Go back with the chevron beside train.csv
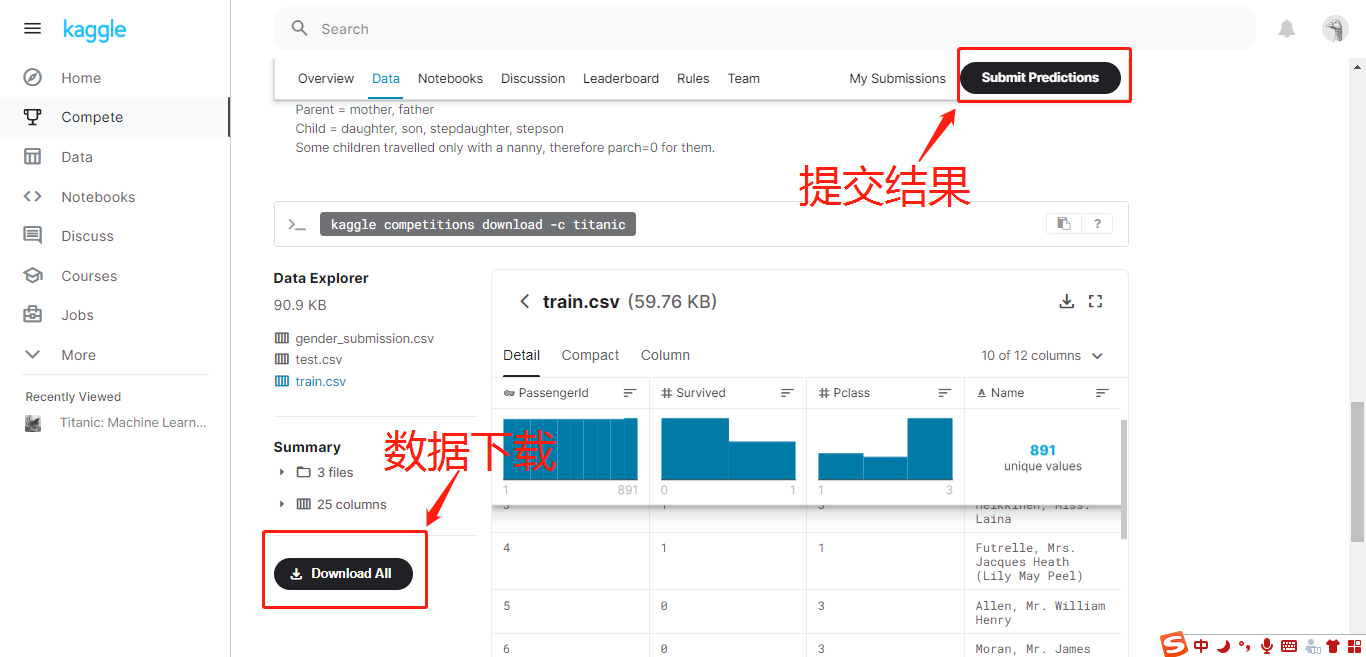The image size is (1366, 657). (x=524, y=301)
